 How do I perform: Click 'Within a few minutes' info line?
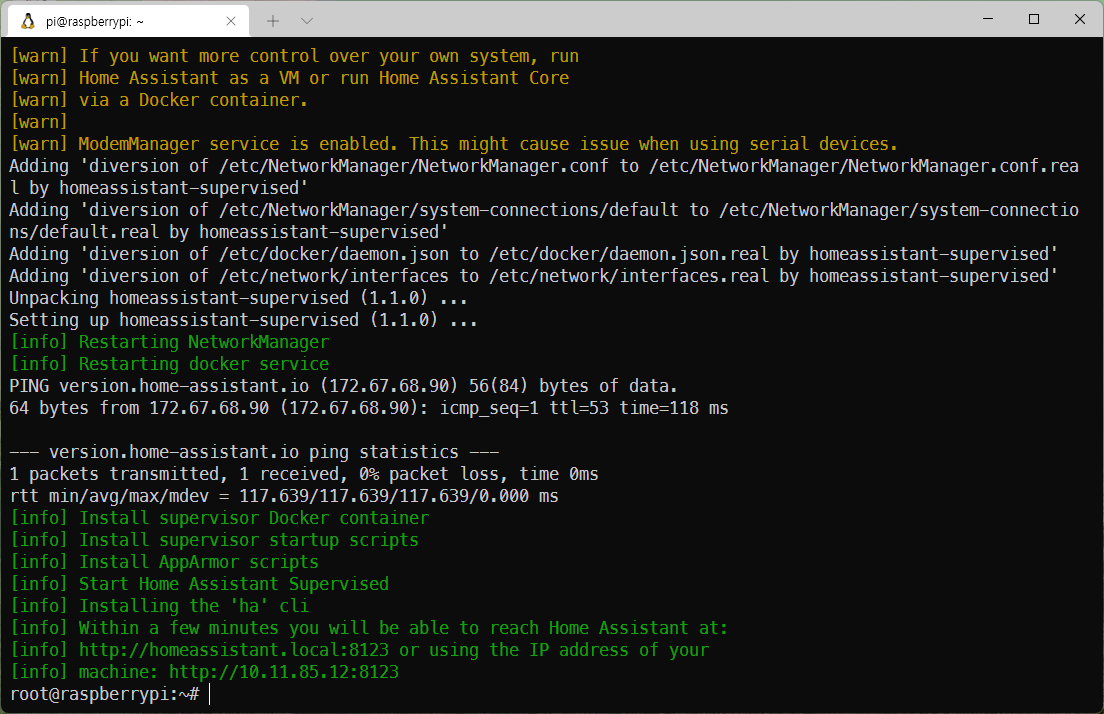tap(369, 628)
